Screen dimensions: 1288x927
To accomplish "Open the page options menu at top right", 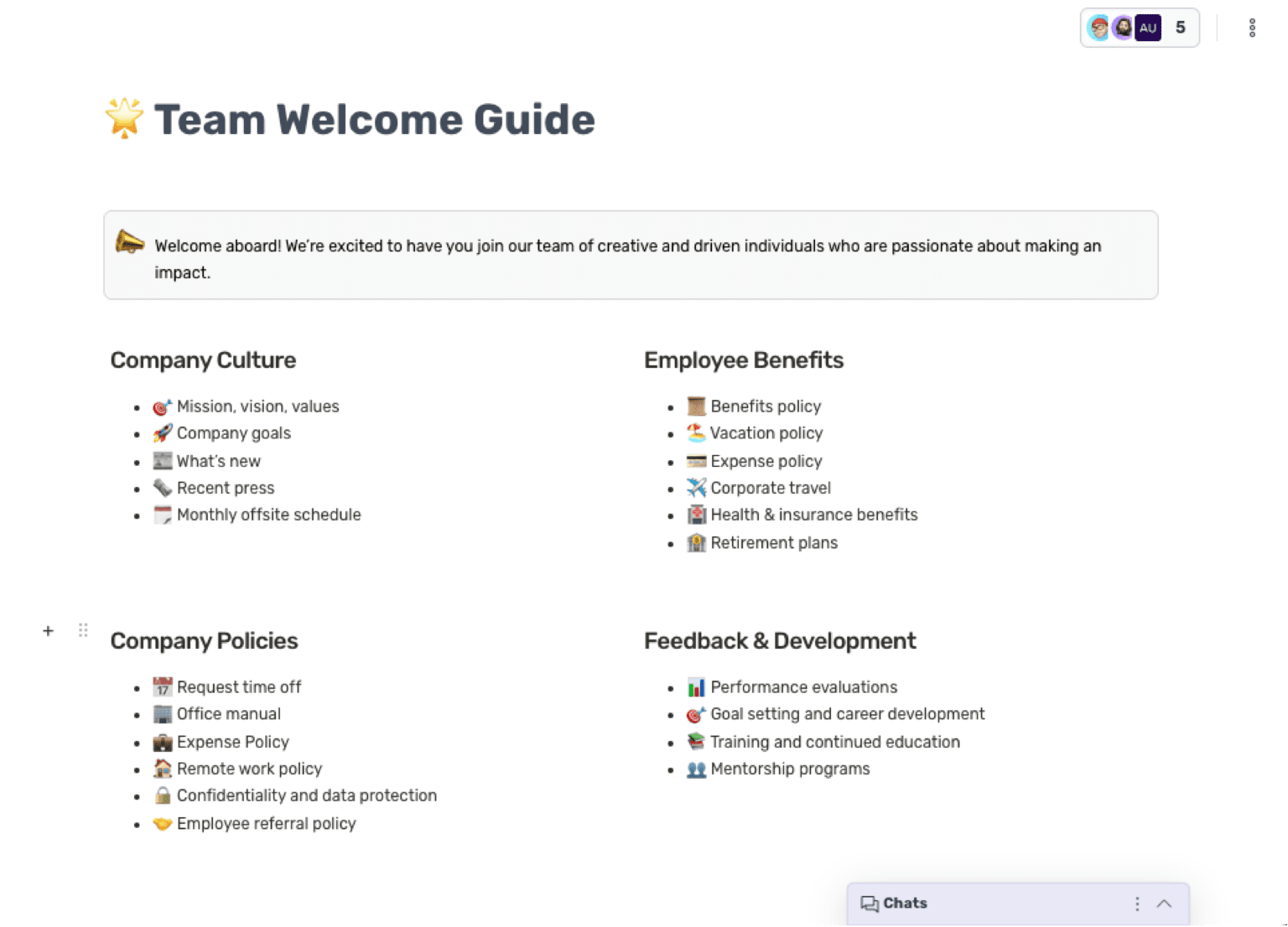I will click(x=1252, y=28).
